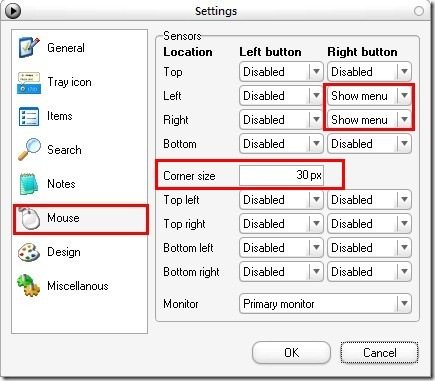Image resolution: width=435 pixels, height=381 pixels.
Task: Click the Mouse icon in sidebar
Action: [29, 218]
